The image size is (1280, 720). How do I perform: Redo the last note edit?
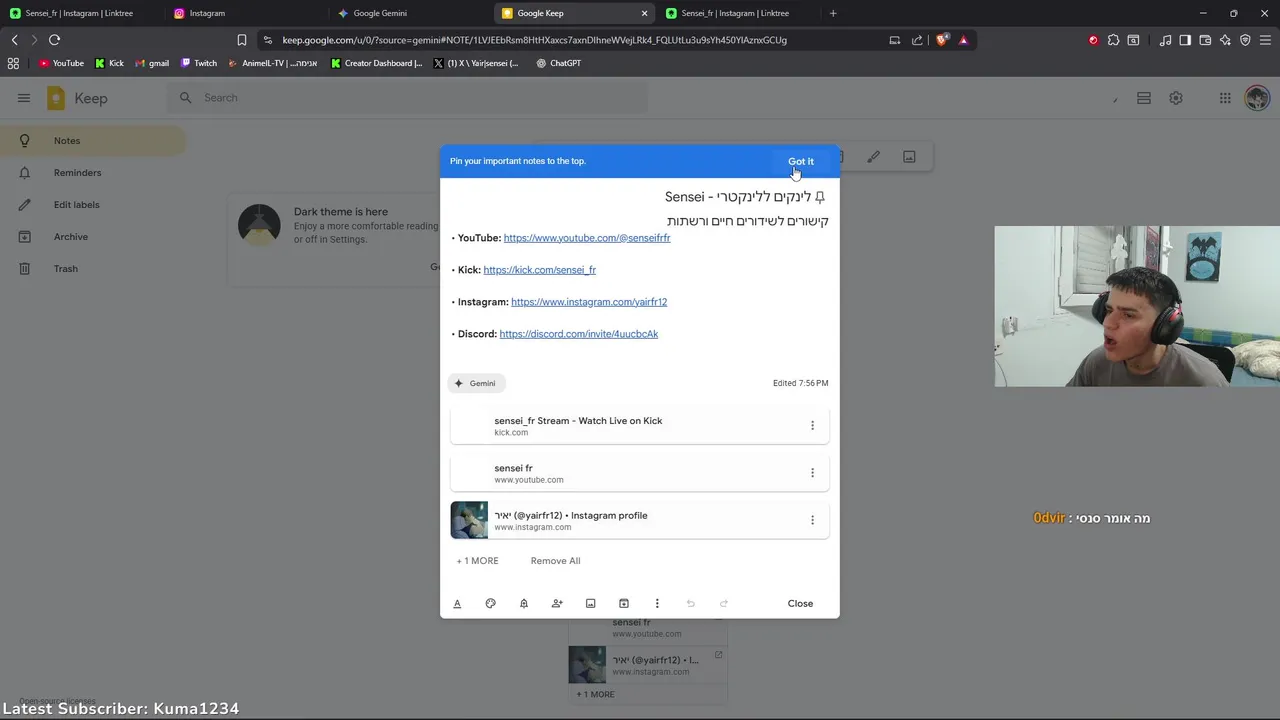point(724,603)
